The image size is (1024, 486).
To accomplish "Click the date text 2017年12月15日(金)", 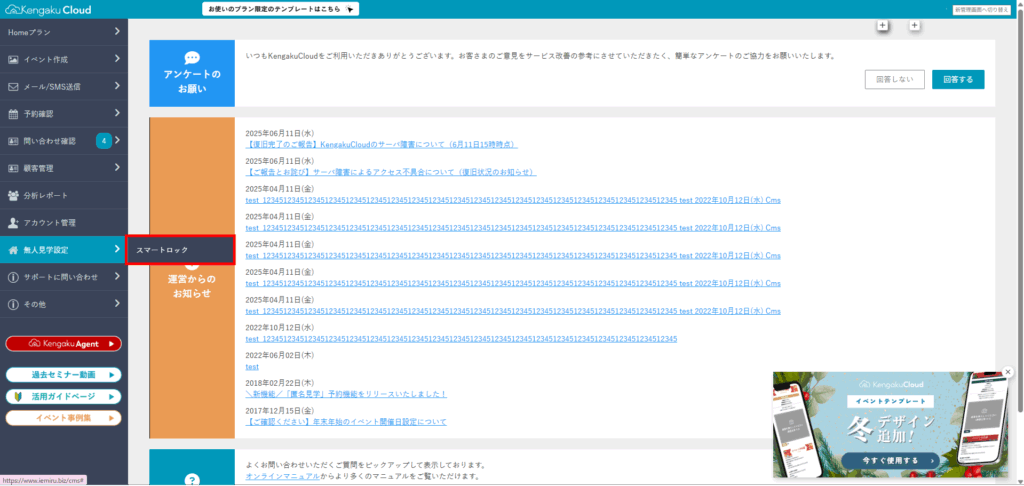I will click(x=280, y=410).
